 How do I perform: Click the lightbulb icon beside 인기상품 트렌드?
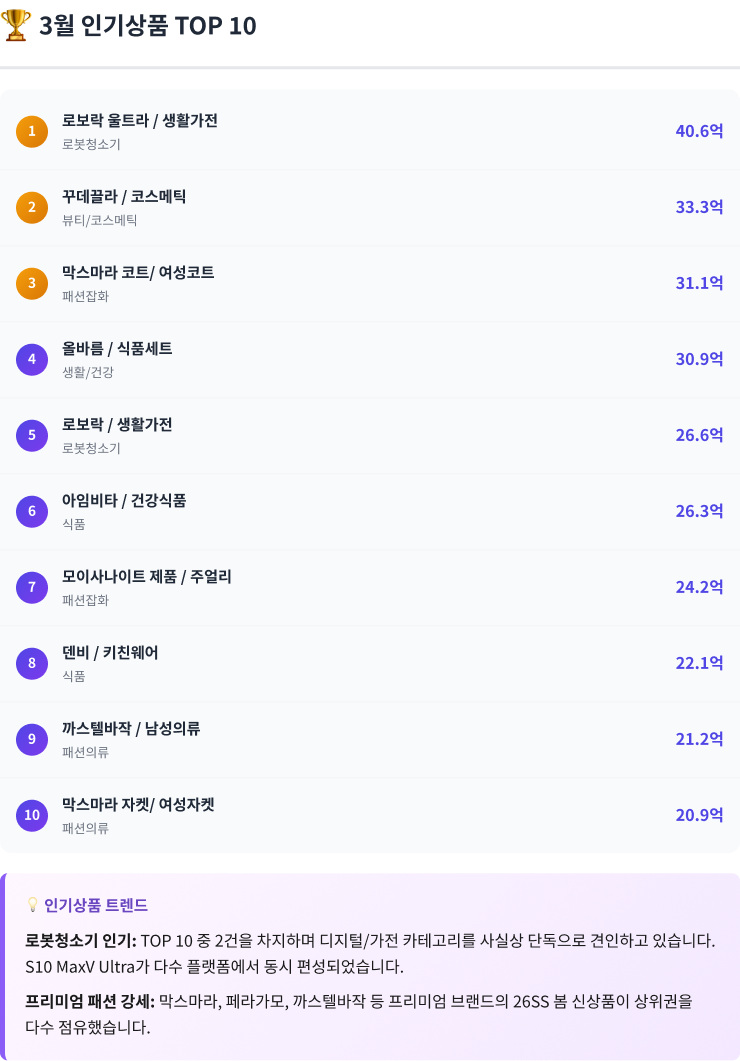(x=32, y=905)
